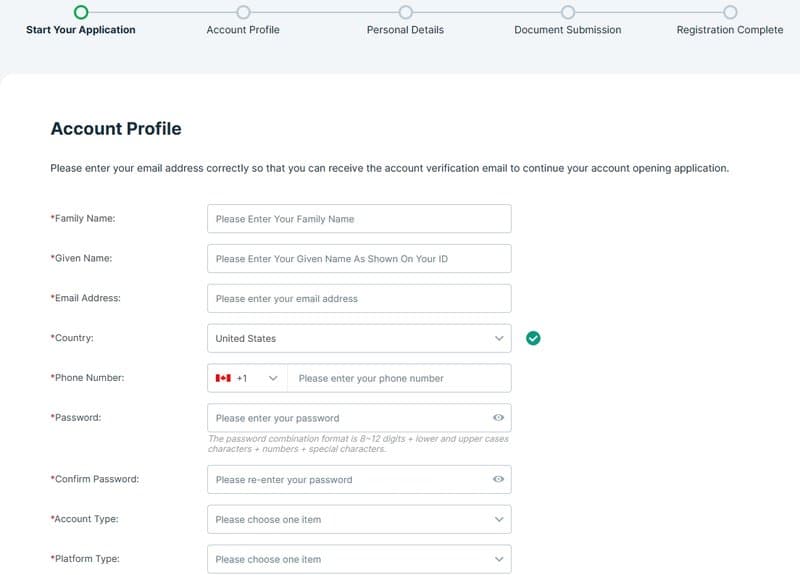Click the Personal Details step circle
Screen dimensions: 800x575
coord(405,12)
